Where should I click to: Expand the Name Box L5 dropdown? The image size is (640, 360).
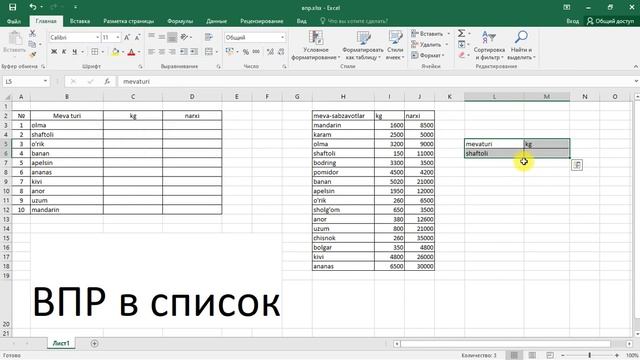click(45, 82)
